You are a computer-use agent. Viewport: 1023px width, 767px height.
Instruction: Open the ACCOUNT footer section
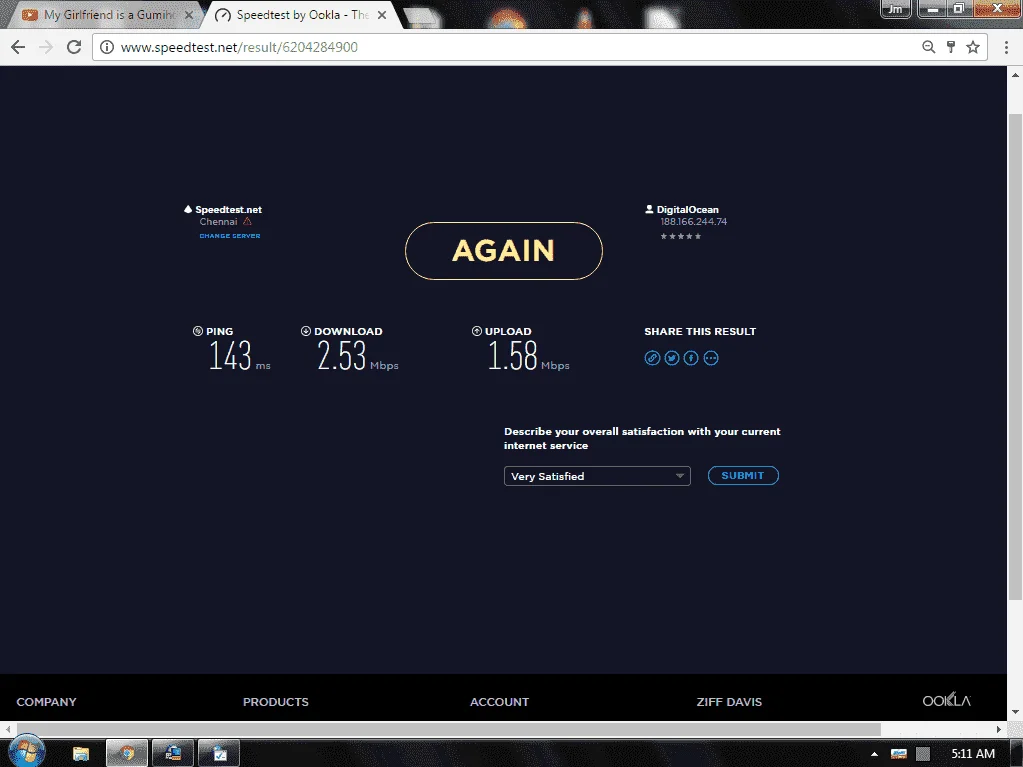click(500, 702)
